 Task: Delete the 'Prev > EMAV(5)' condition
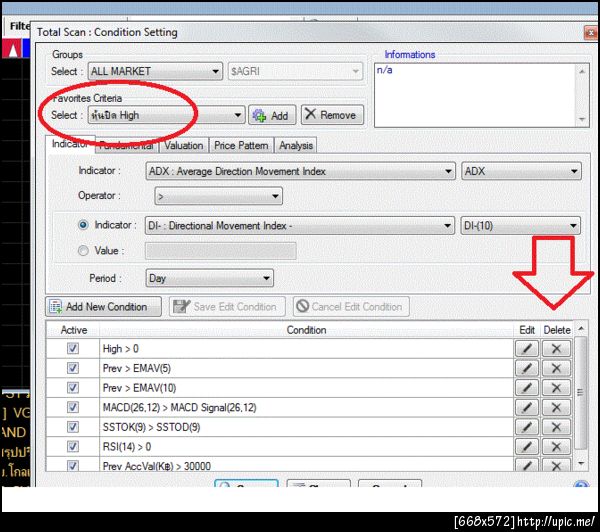(556, 368)
